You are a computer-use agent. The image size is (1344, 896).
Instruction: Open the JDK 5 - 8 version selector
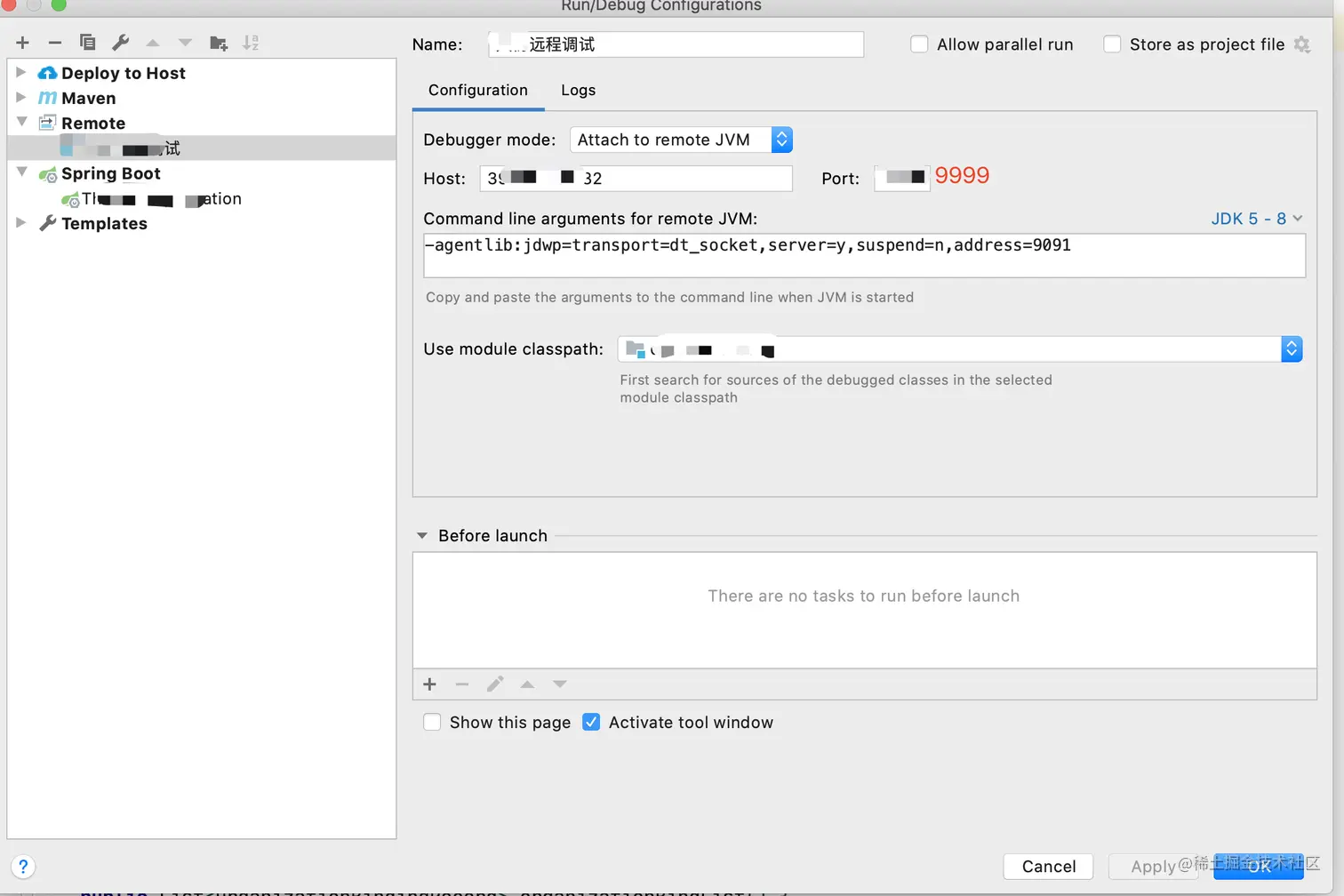tap(1257, 219)
